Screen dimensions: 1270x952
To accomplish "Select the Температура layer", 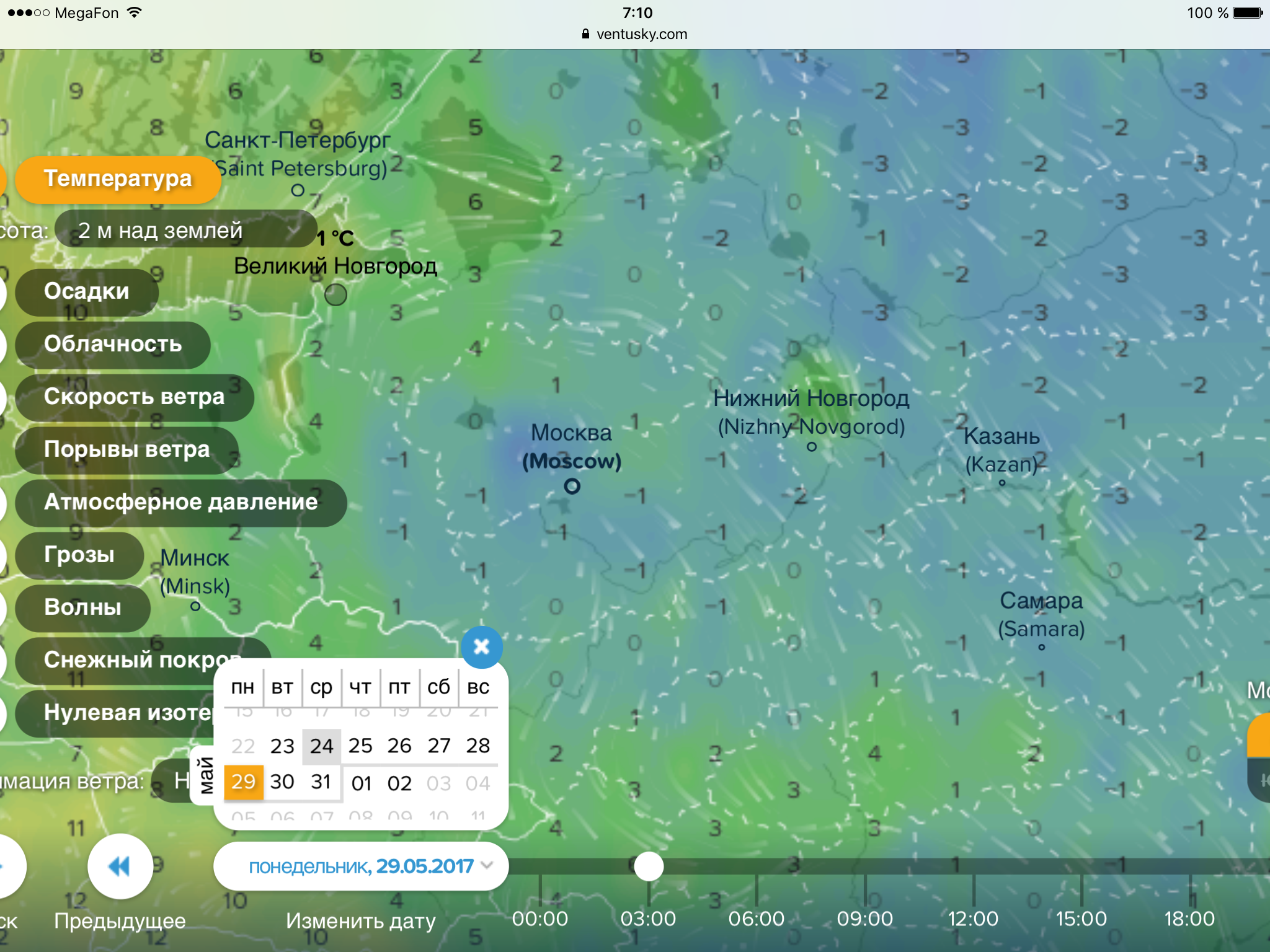I will coord(118,179).
